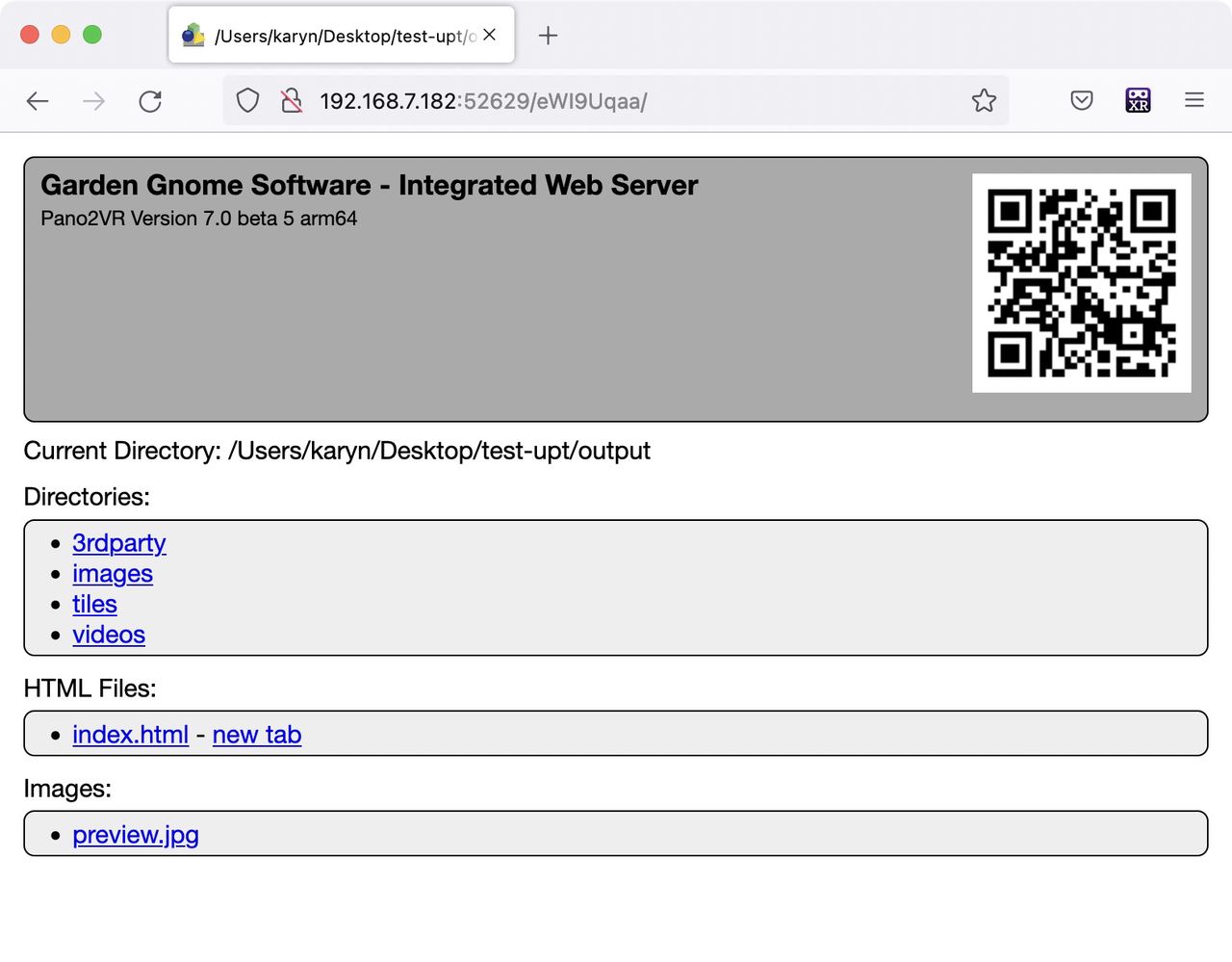The width and height of the screenshot is (1232, 962).
Task: Toggle the bookmark star for this page
Action: (x=984, y=100)
